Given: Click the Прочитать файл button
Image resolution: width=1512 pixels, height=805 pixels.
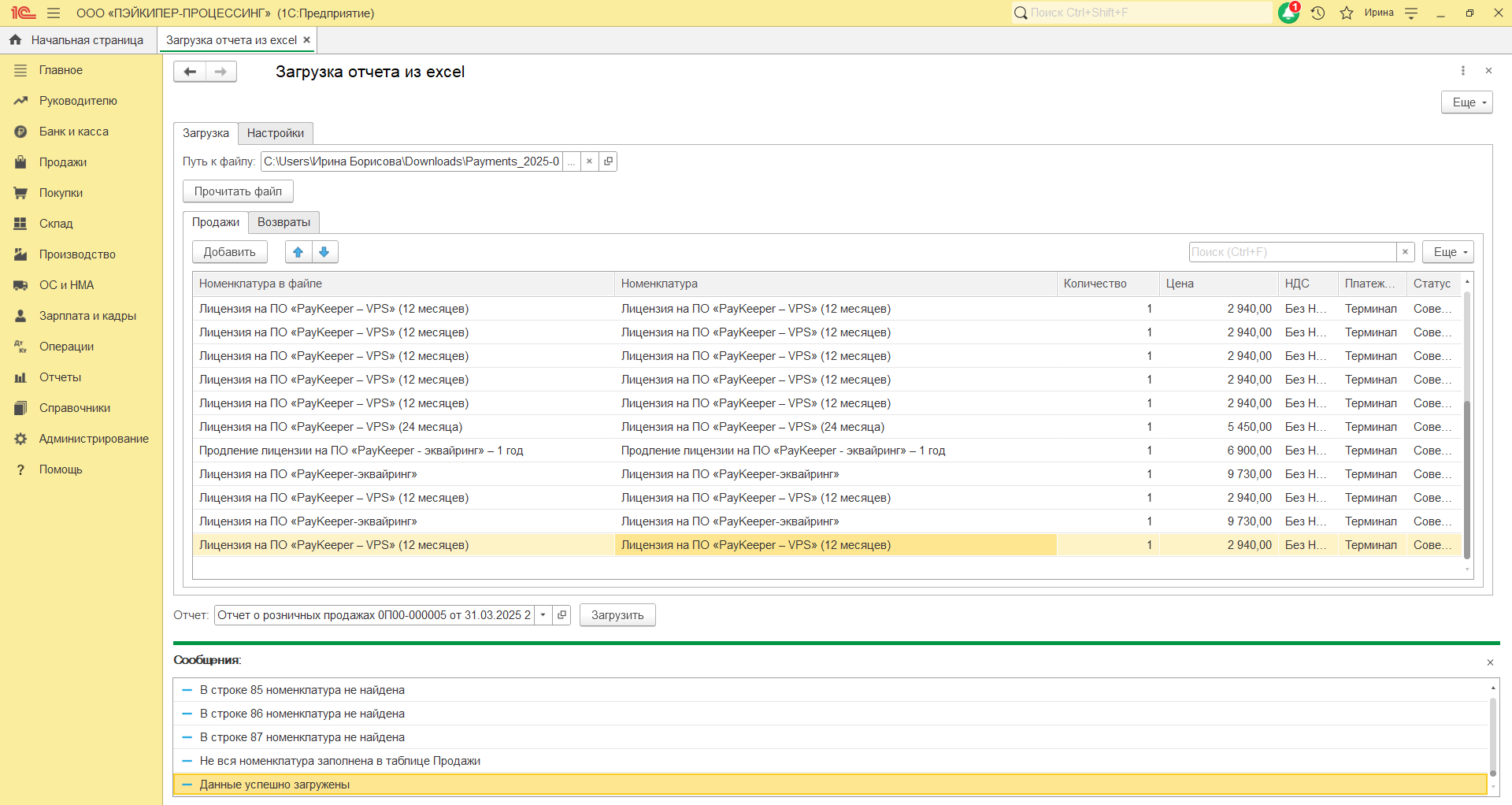Looking at the screenshot, I should [238, 191].
